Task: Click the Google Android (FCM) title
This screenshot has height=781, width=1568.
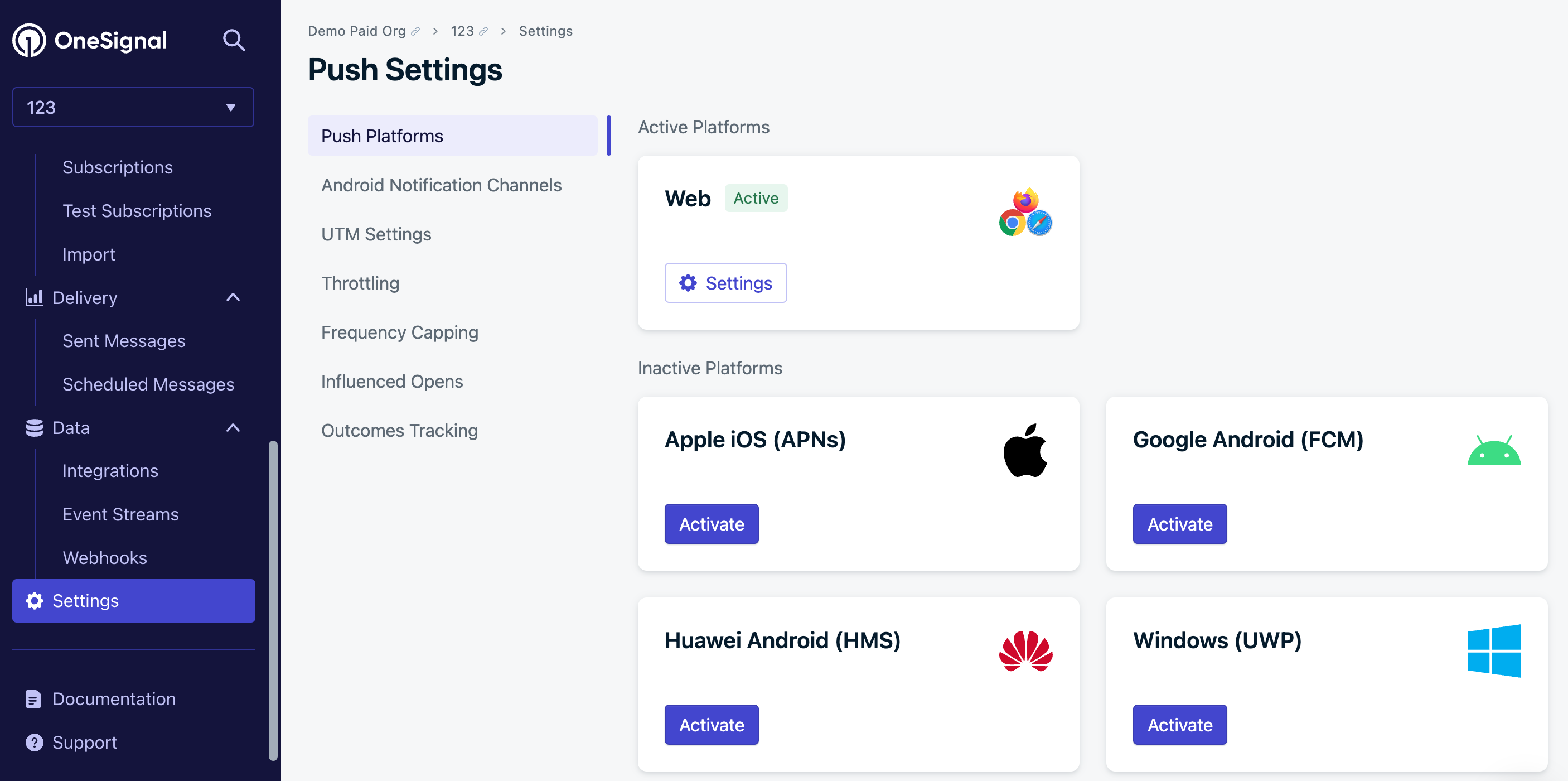Action: [x=1248, y=439]
